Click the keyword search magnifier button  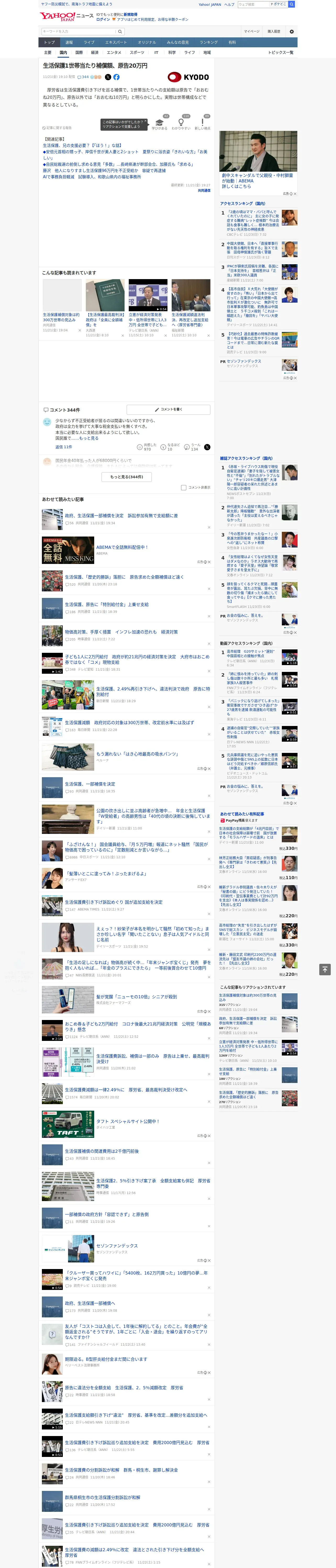pyautogui.click(x=120, y=32)
